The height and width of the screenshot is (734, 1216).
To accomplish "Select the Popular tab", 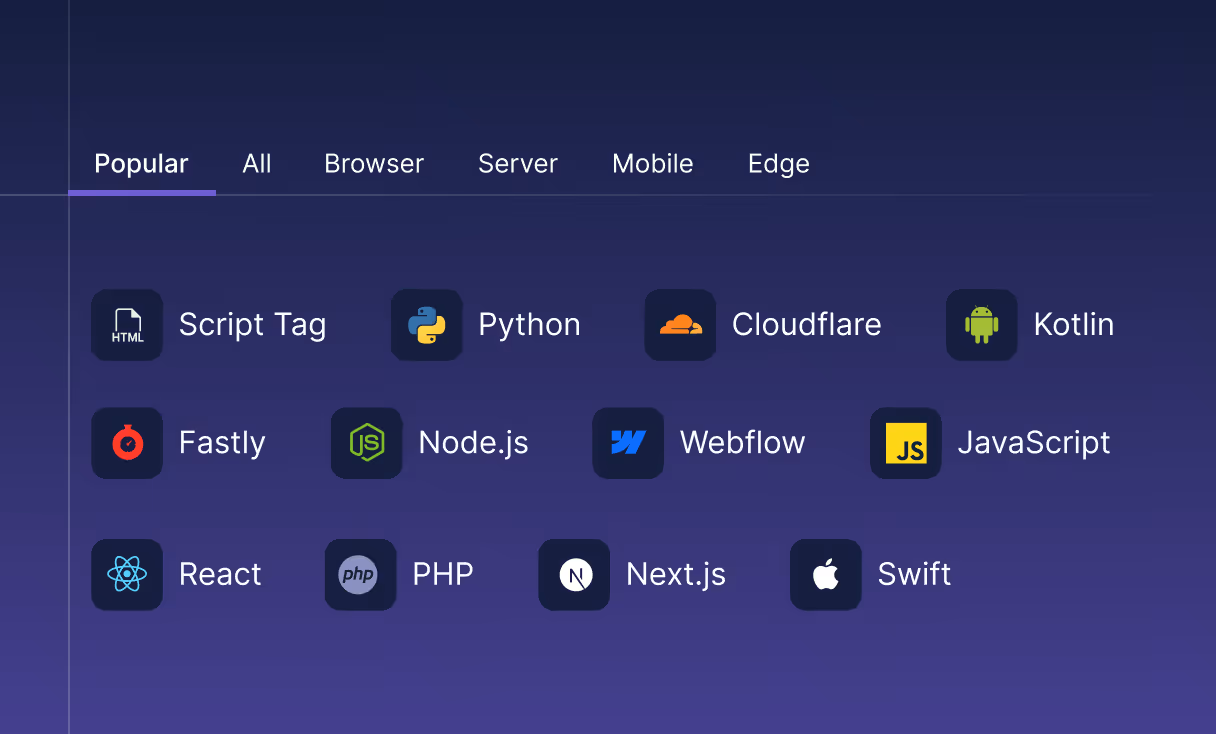I will click(141, 163).
